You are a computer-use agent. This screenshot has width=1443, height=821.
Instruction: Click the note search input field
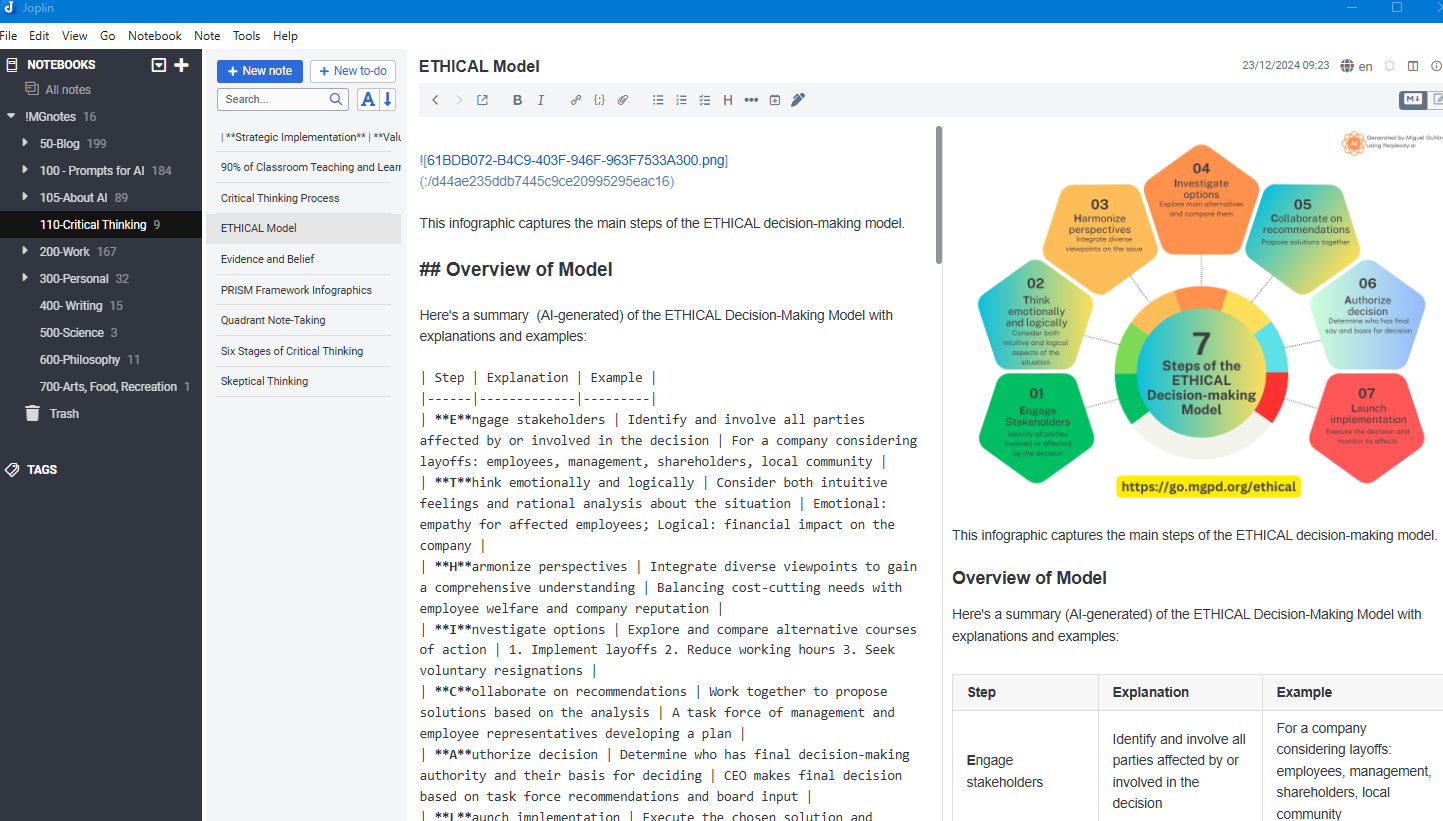click(x=274, y=99)
